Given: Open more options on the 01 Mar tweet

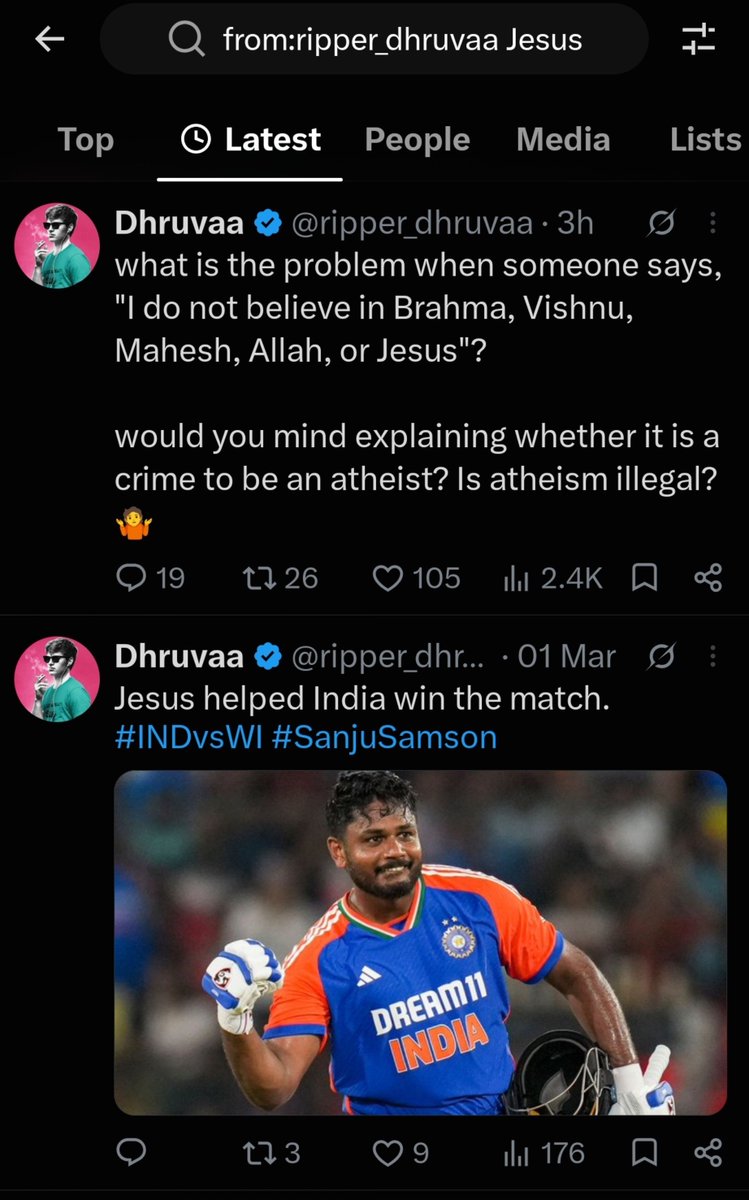Looking at the screenshot, I should [x=712, y=656].
